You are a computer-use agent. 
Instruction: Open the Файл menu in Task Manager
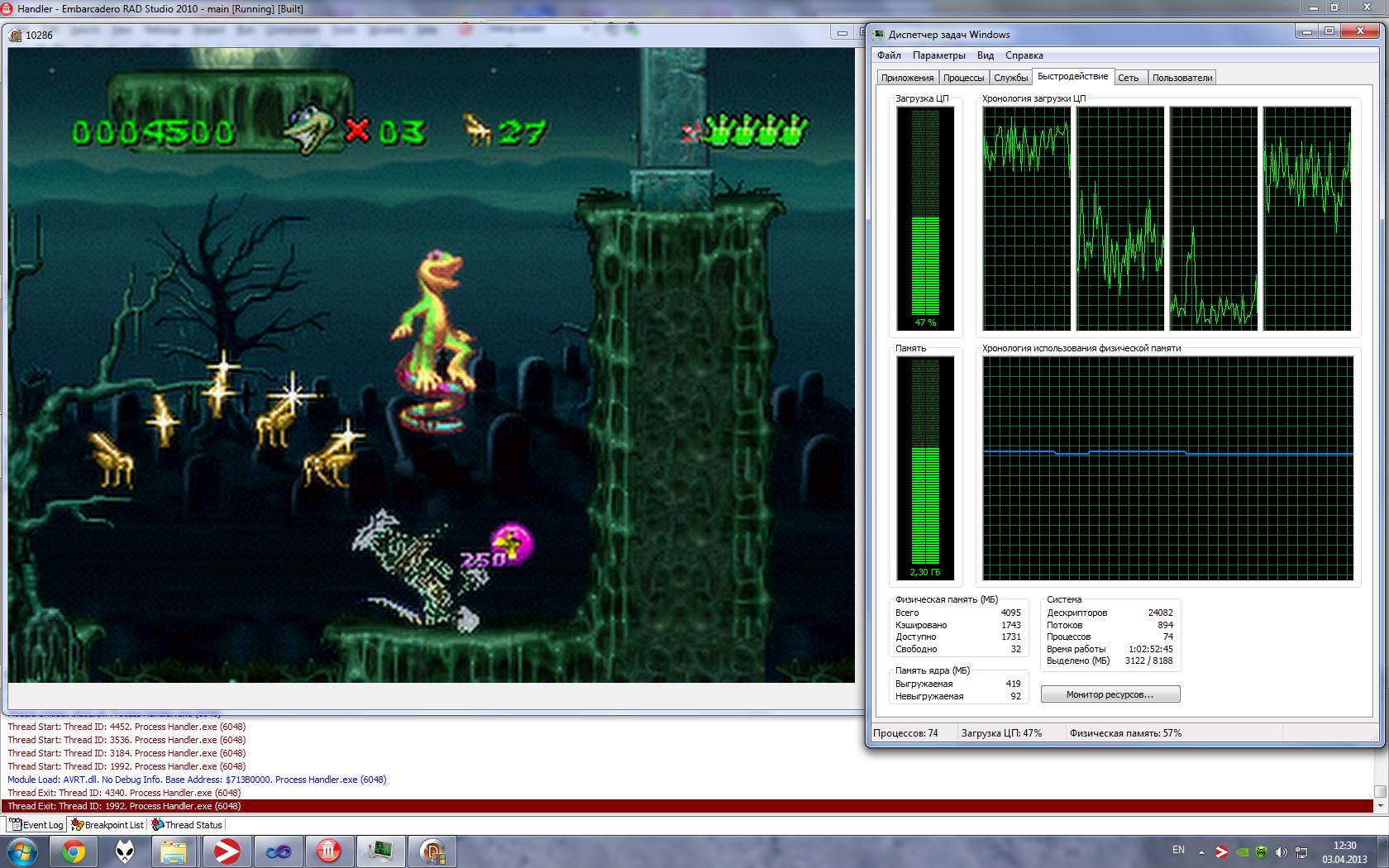click(889, 55)
